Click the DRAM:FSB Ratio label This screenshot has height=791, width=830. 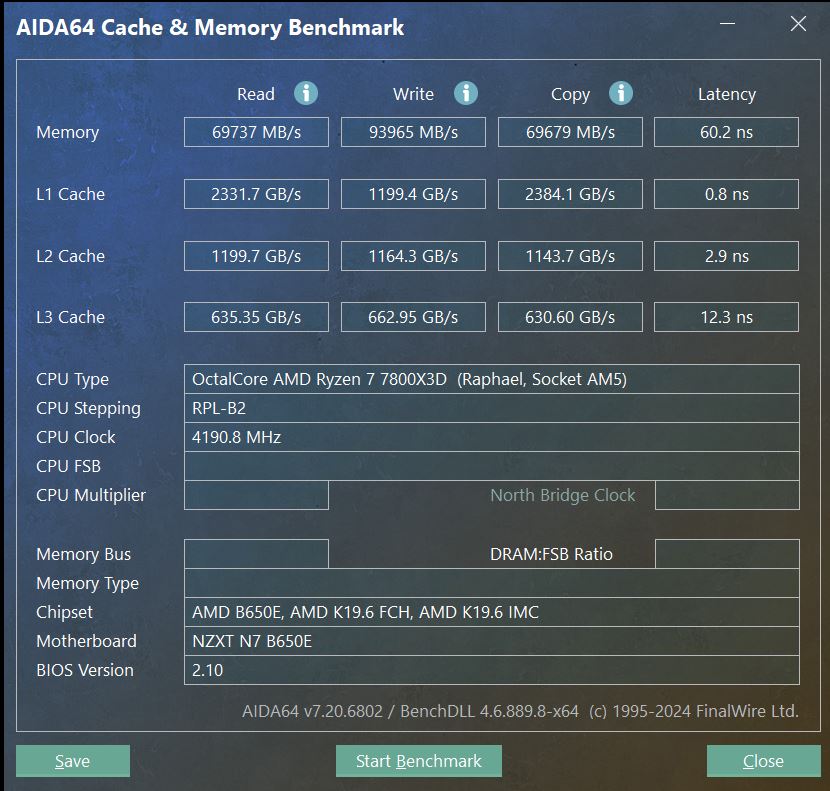(552, 554)
